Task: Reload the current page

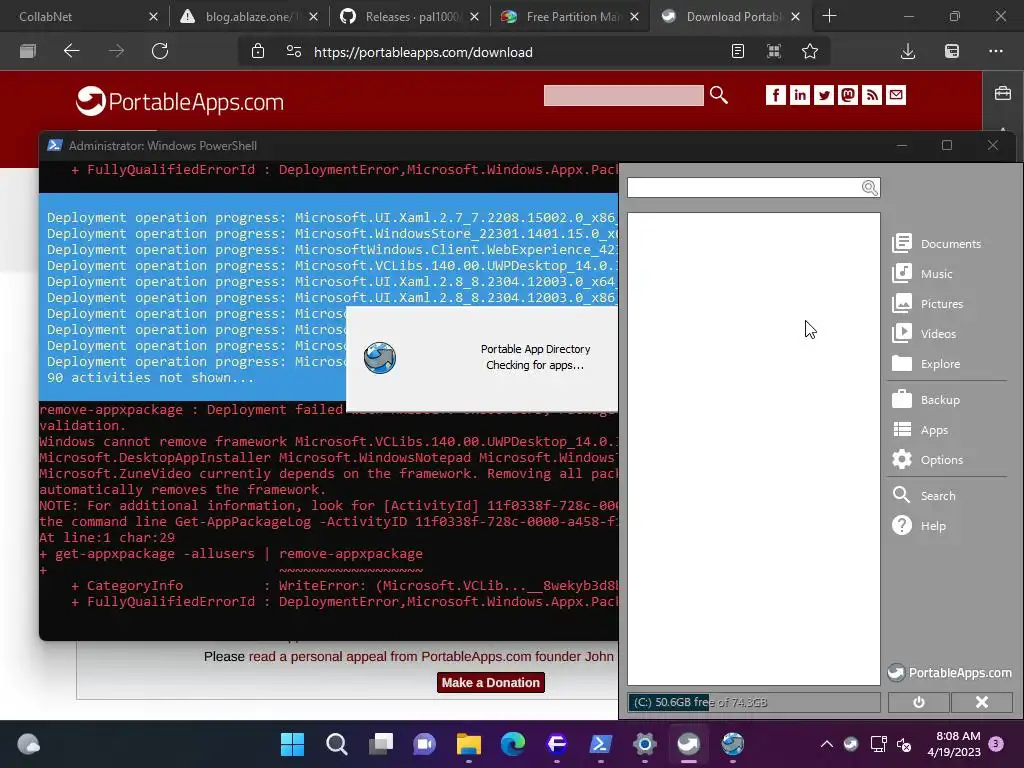Action: coord(160,51)
